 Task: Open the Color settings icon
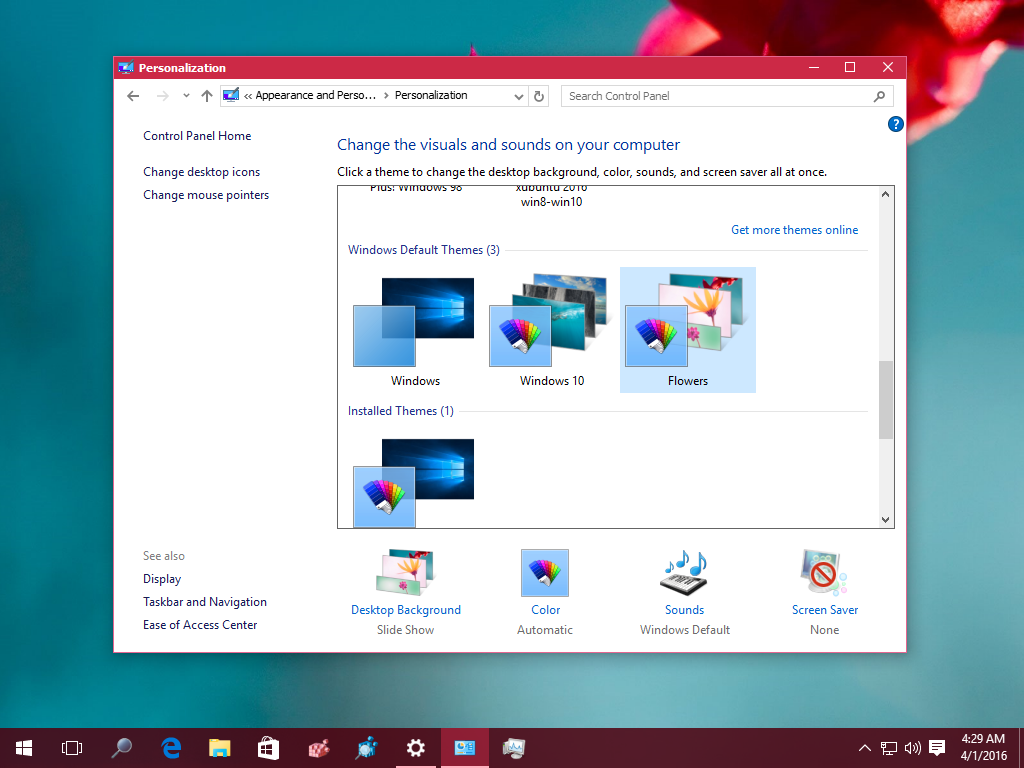545,573
